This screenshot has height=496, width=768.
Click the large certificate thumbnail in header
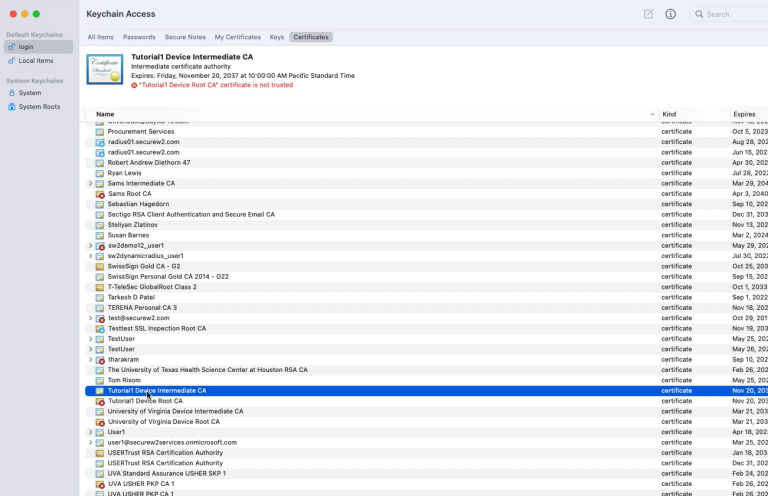click(x=105, y=70)
